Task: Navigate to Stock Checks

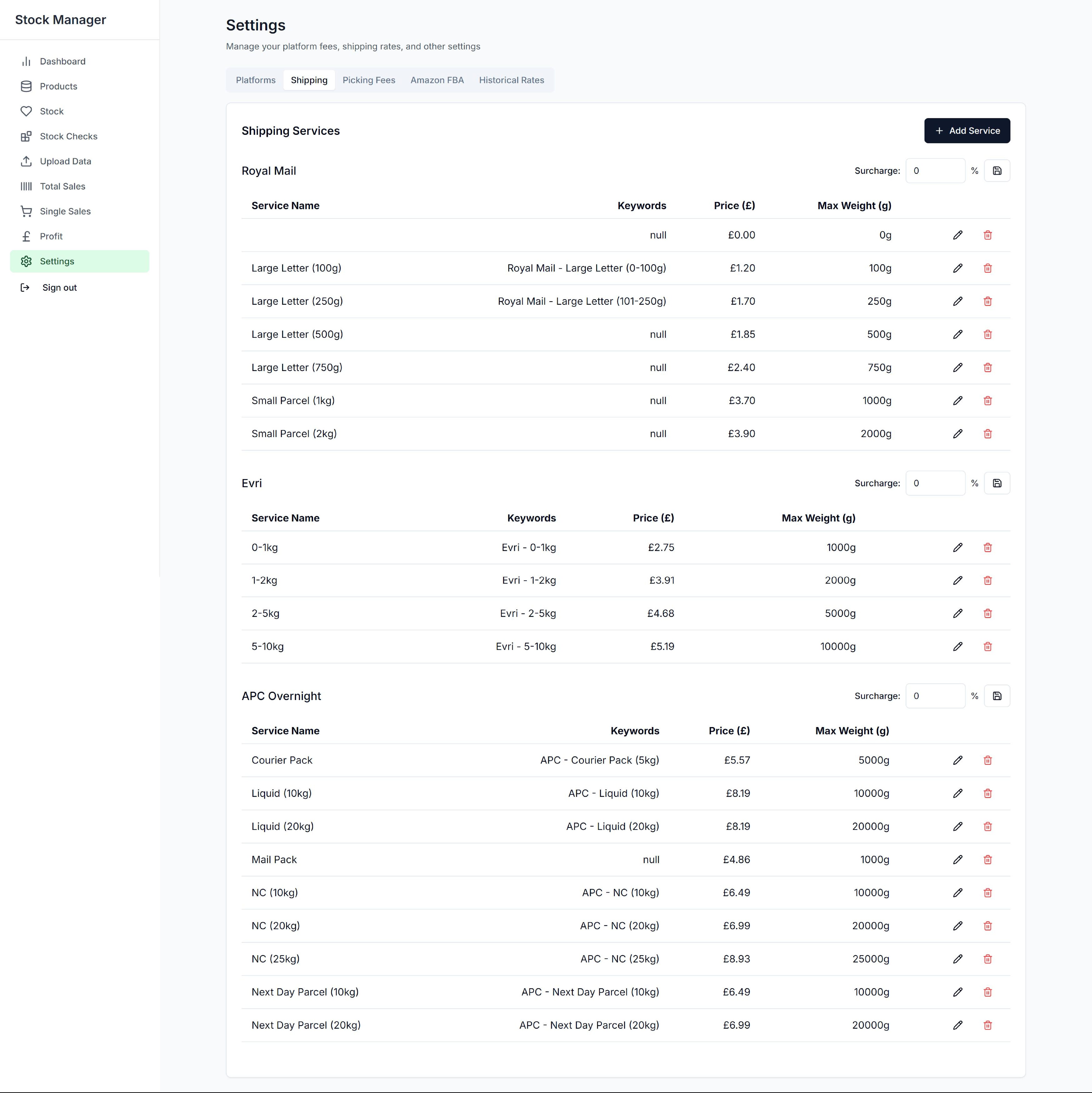Action: click(80, 136)
